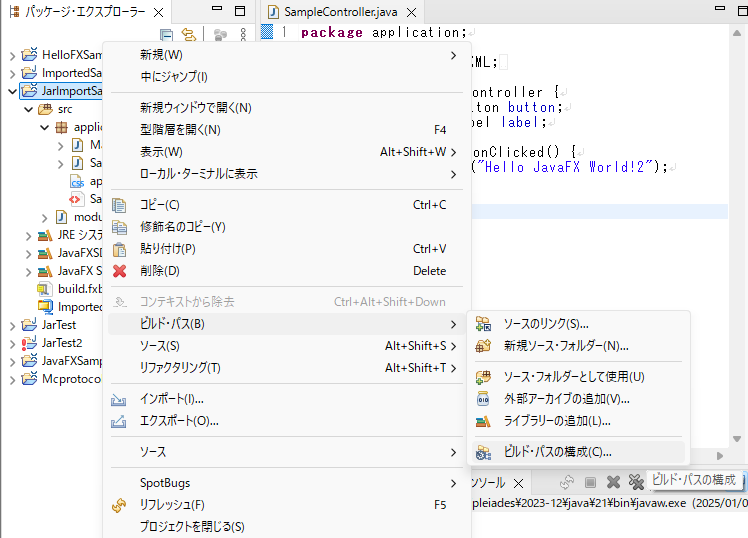Screen dimensions: 748x538
Task: Maximize the Package Explorer panel
Action: click(x=240, y=10)
